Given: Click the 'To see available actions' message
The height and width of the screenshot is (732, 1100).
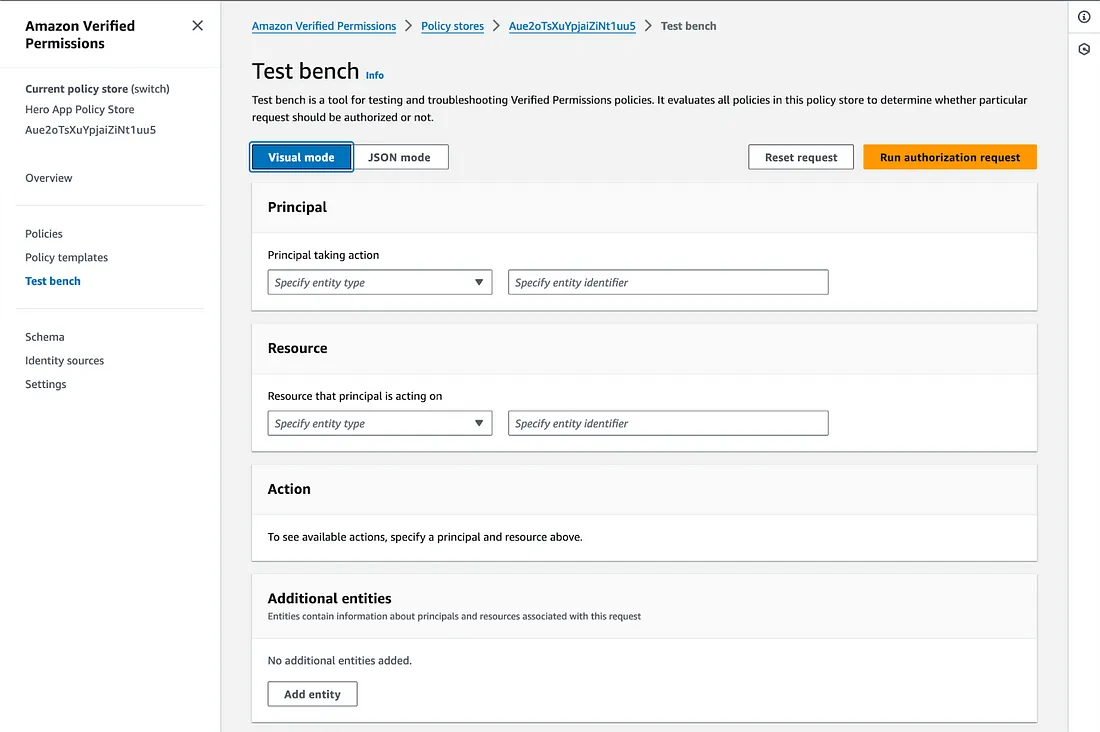Looking at the screenshot, I should coord(425,537).
